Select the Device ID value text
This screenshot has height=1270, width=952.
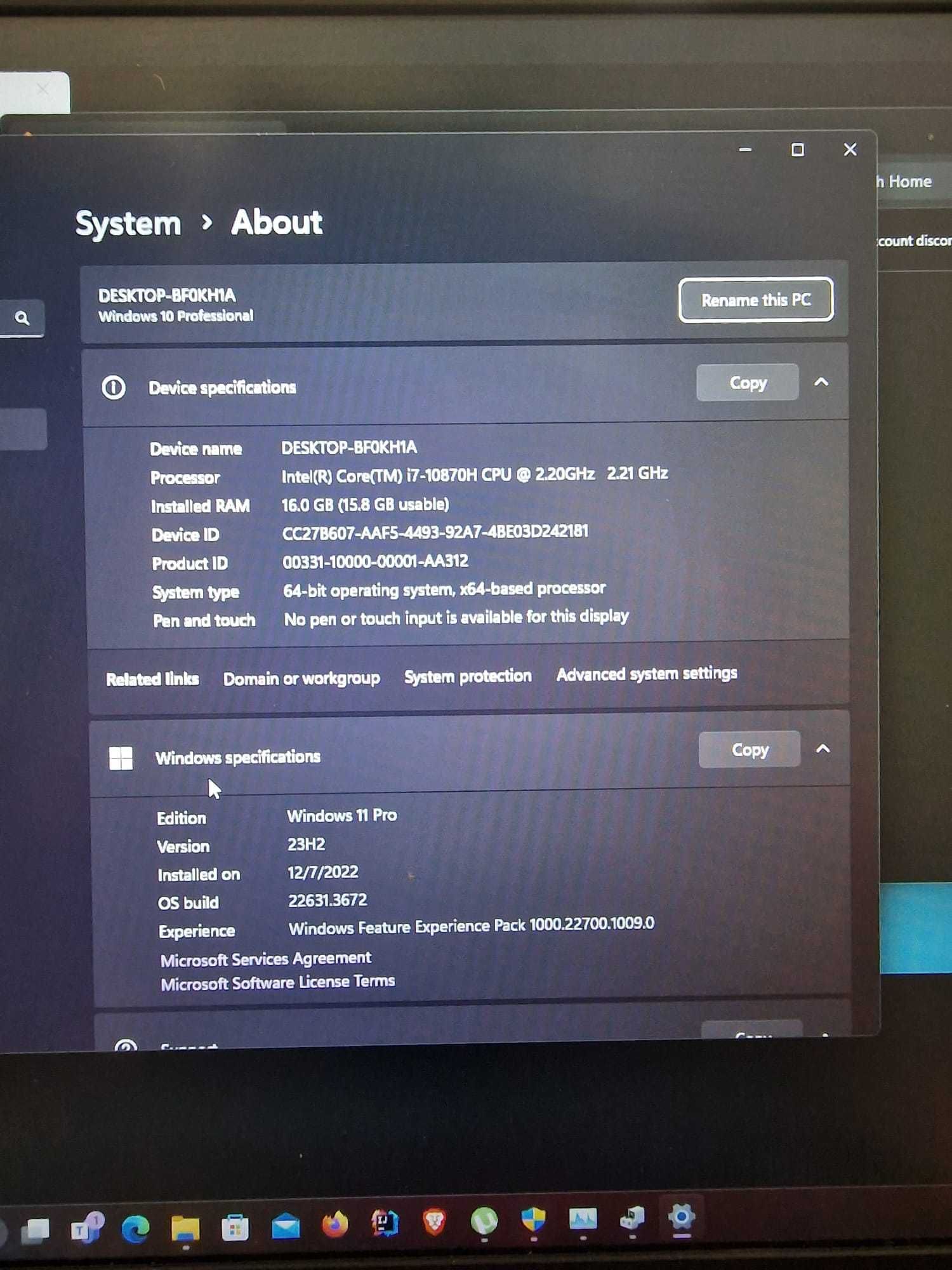point(435,532)
